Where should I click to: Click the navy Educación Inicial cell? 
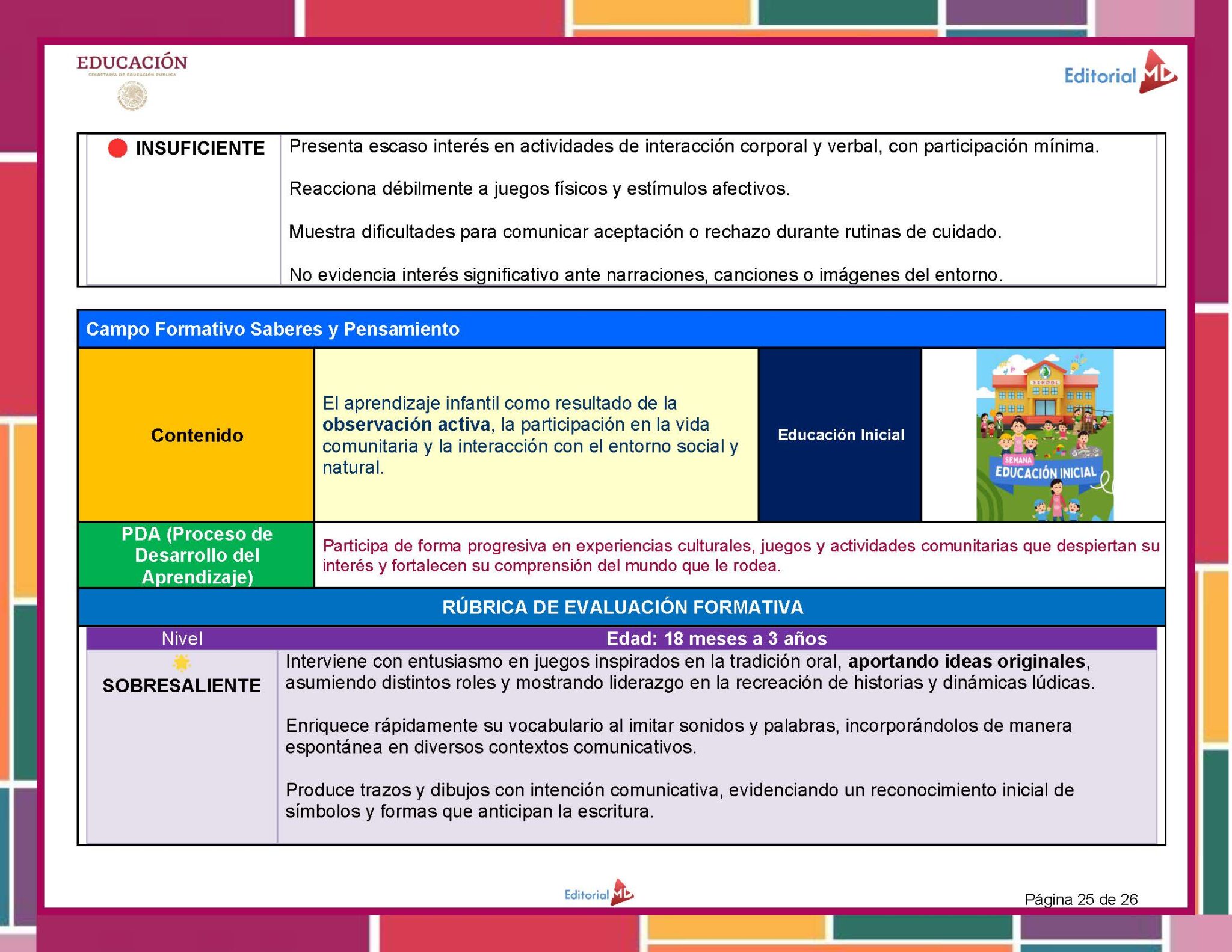point(840,435)
